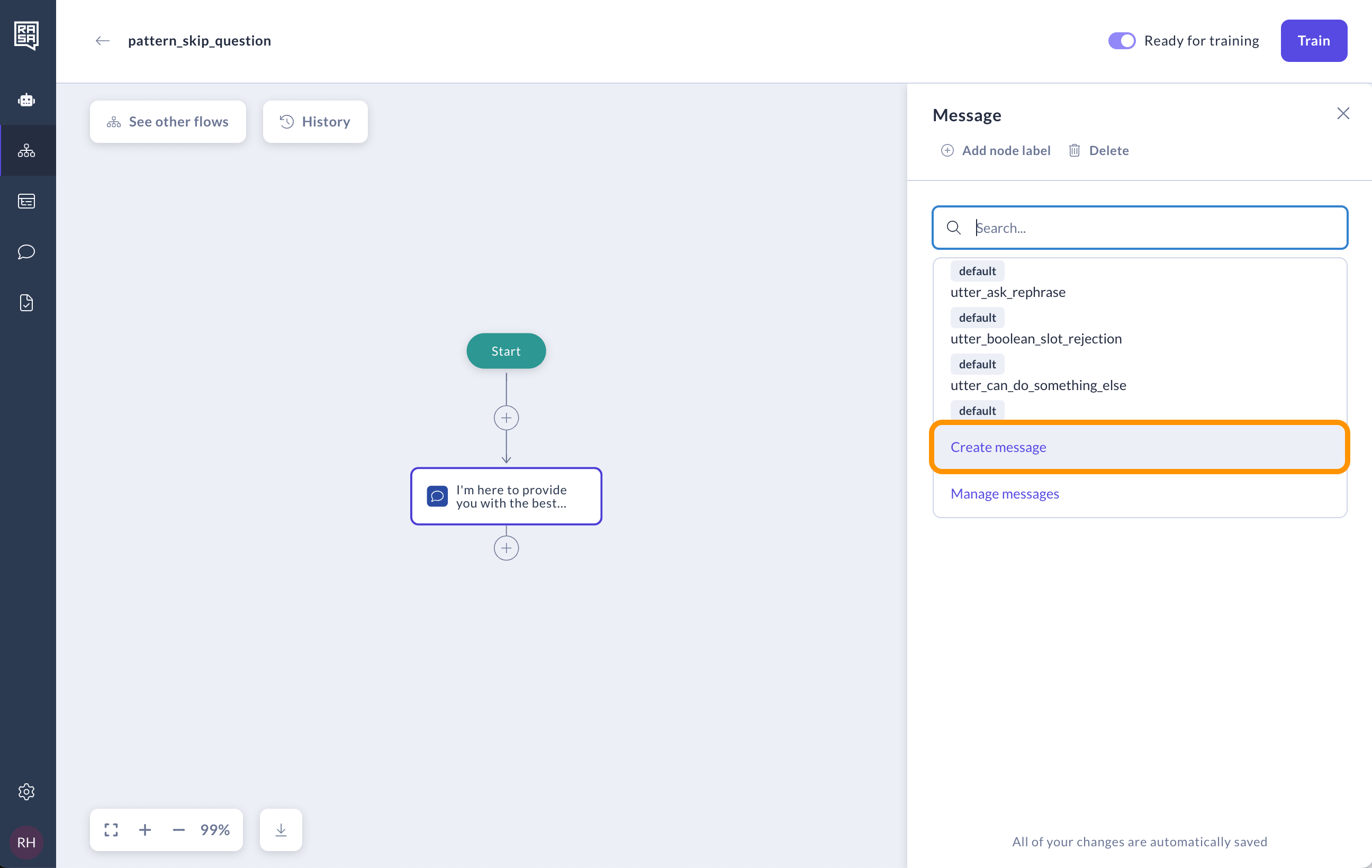Toggle the Ready for training switch
1372x868 pixels.
pyautogui.click(x=1121, y=40)
